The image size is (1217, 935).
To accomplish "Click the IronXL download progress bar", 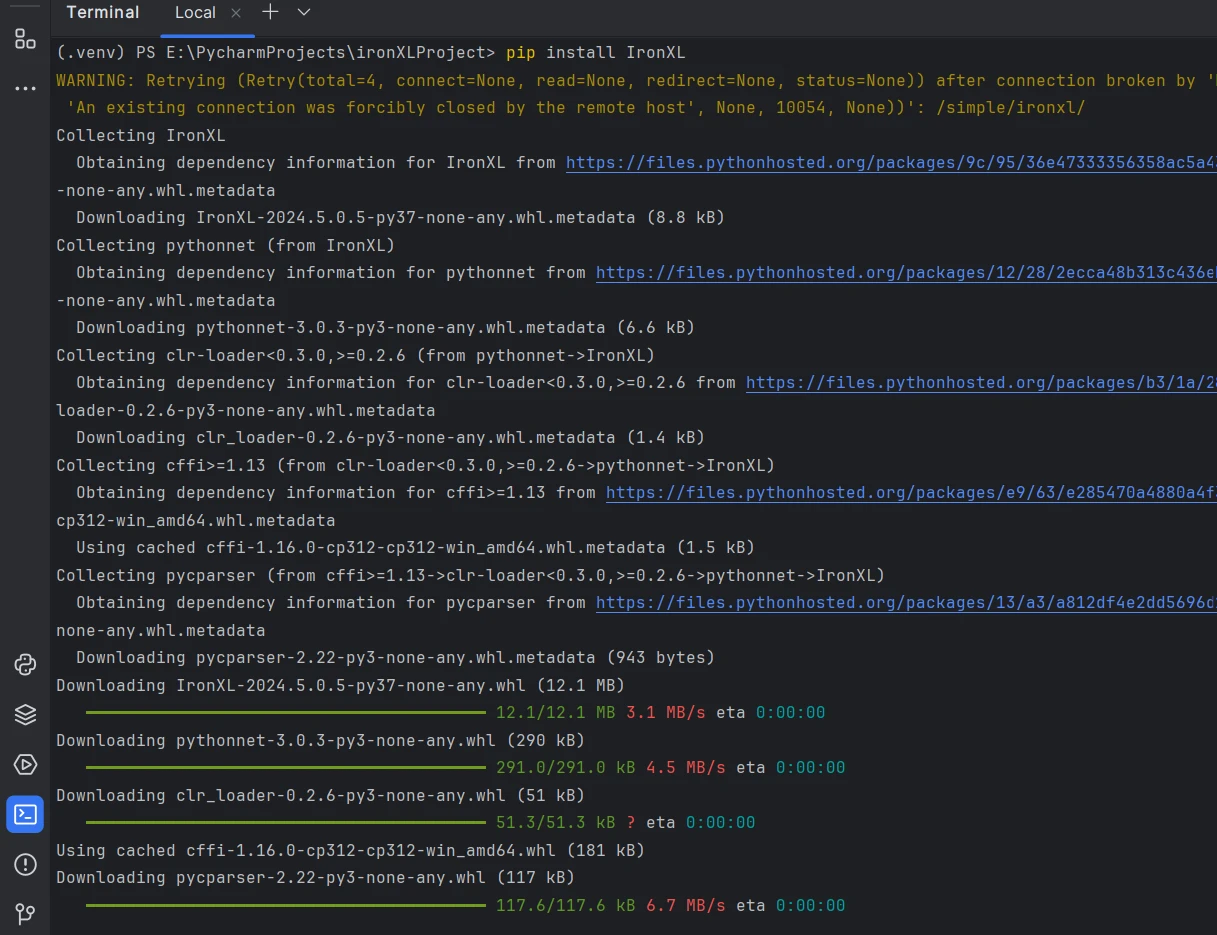I will [x=285, y=713].
